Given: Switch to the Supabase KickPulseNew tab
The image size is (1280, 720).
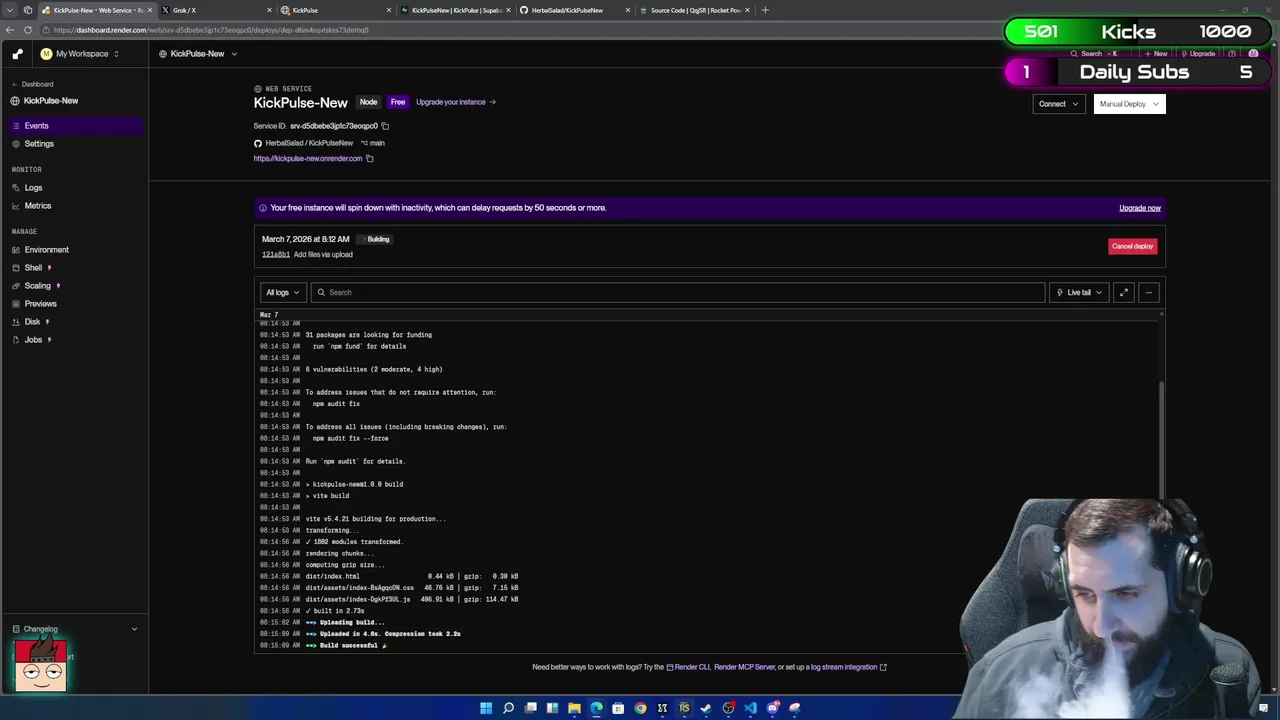Looking at the screenshot, I should 454,10.
